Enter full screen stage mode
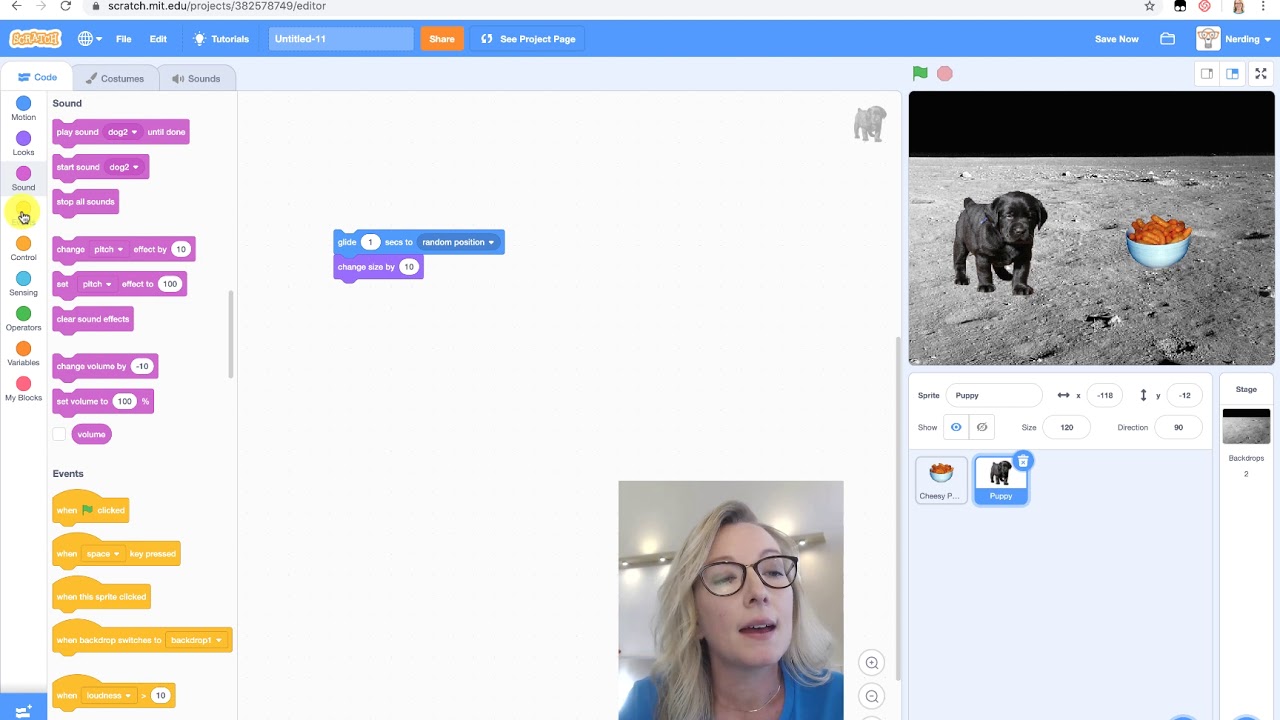 (1261, 74)
